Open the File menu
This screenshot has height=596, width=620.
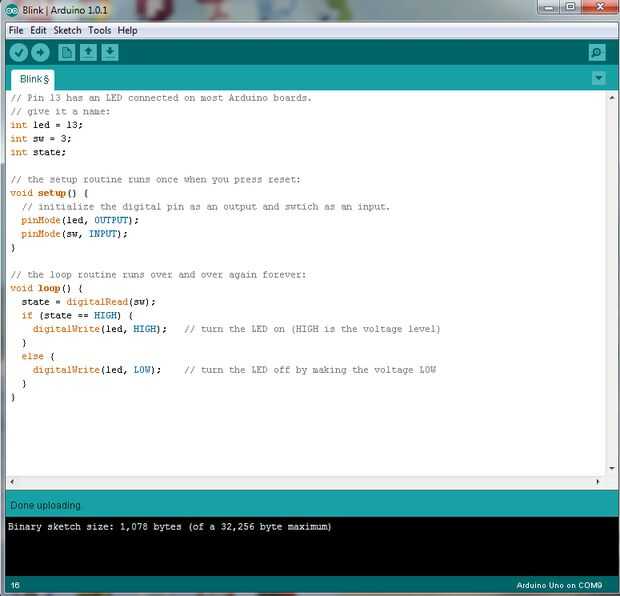pyautogui.click(x=16, y=30)
